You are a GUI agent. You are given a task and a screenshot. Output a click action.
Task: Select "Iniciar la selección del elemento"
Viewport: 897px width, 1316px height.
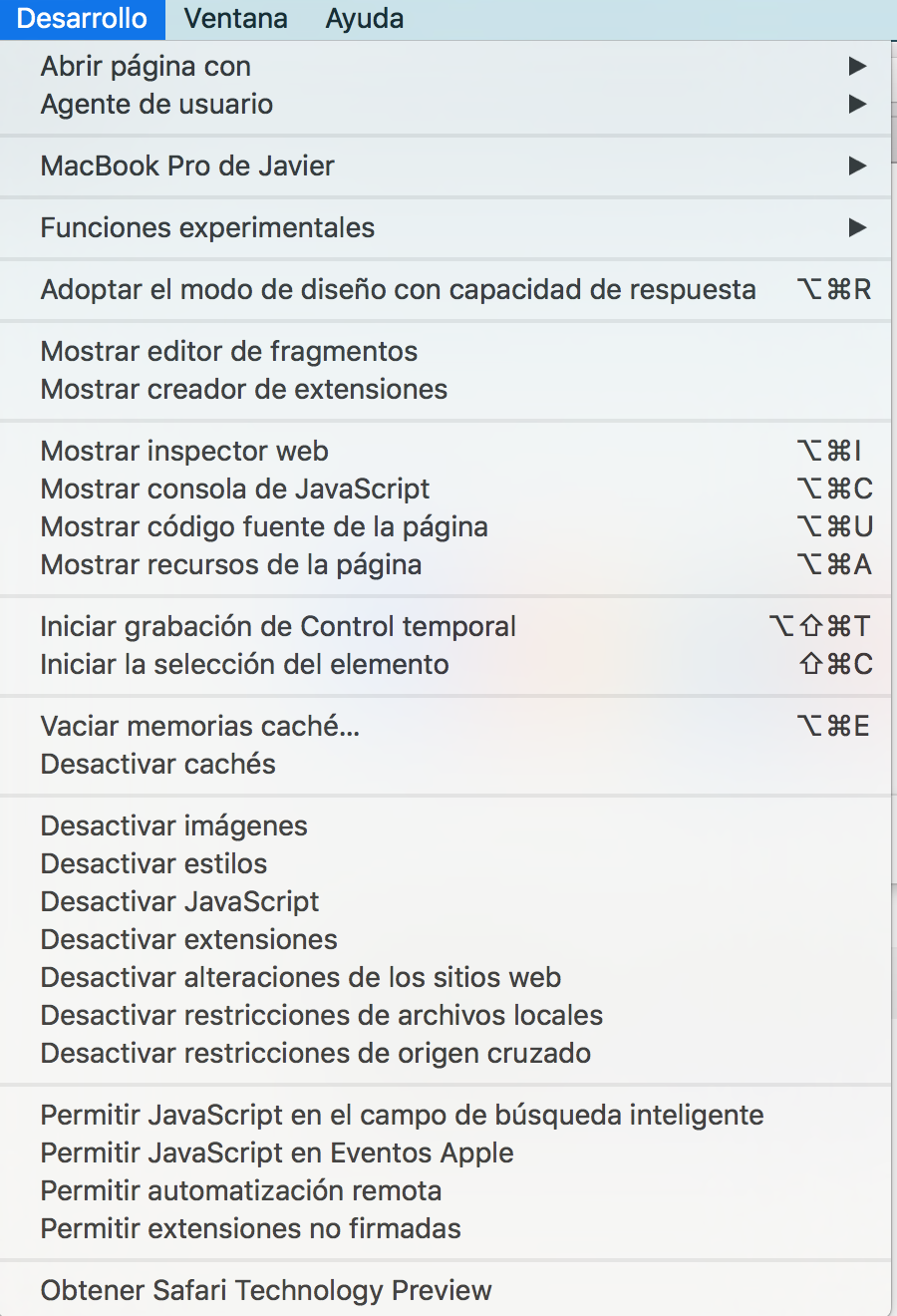tap(244, 664)
